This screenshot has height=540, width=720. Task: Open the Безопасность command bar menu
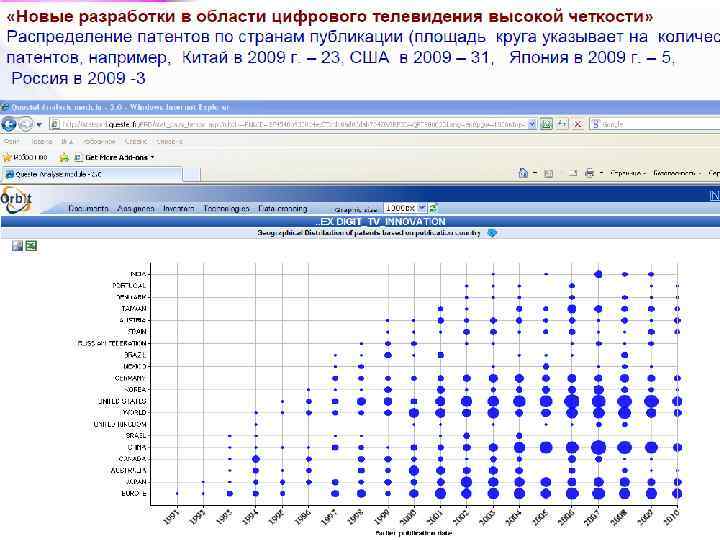pyautogui.click(x=677, y=174)
